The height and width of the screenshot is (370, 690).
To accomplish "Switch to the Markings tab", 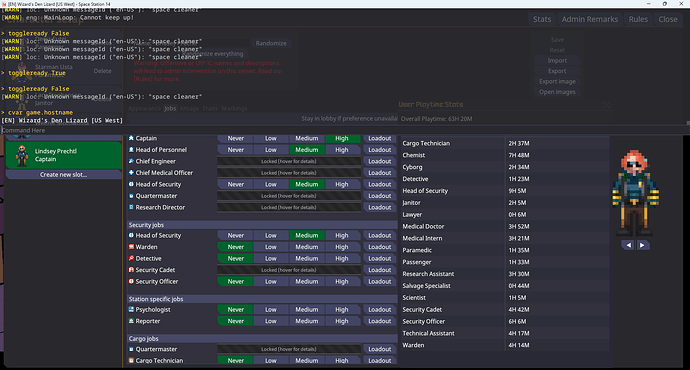I will click(234, 108).
